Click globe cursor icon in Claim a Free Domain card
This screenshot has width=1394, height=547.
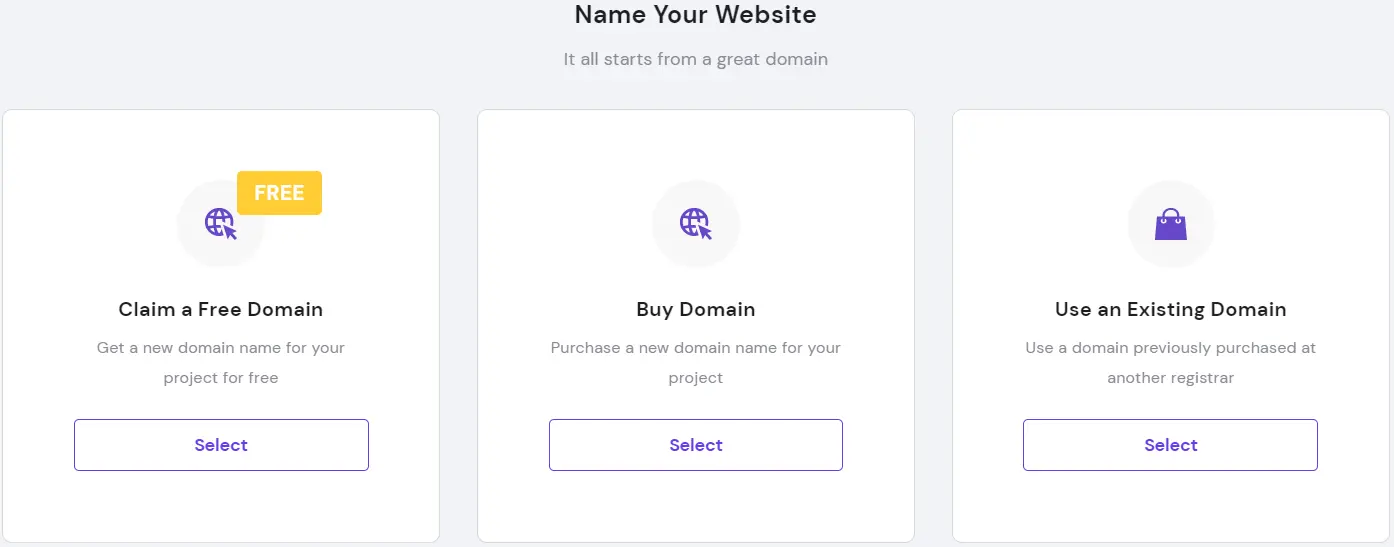(x=221, y=224)
